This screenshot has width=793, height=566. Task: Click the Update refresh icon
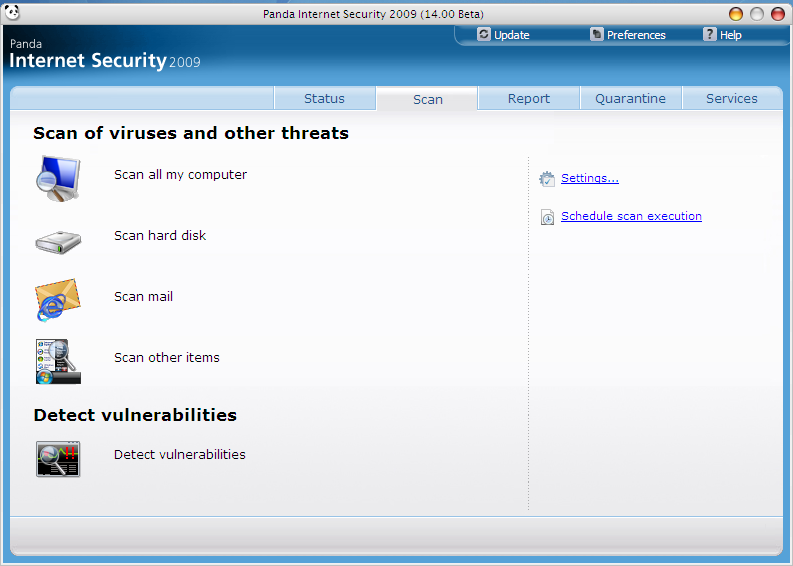tap(483, 34)
